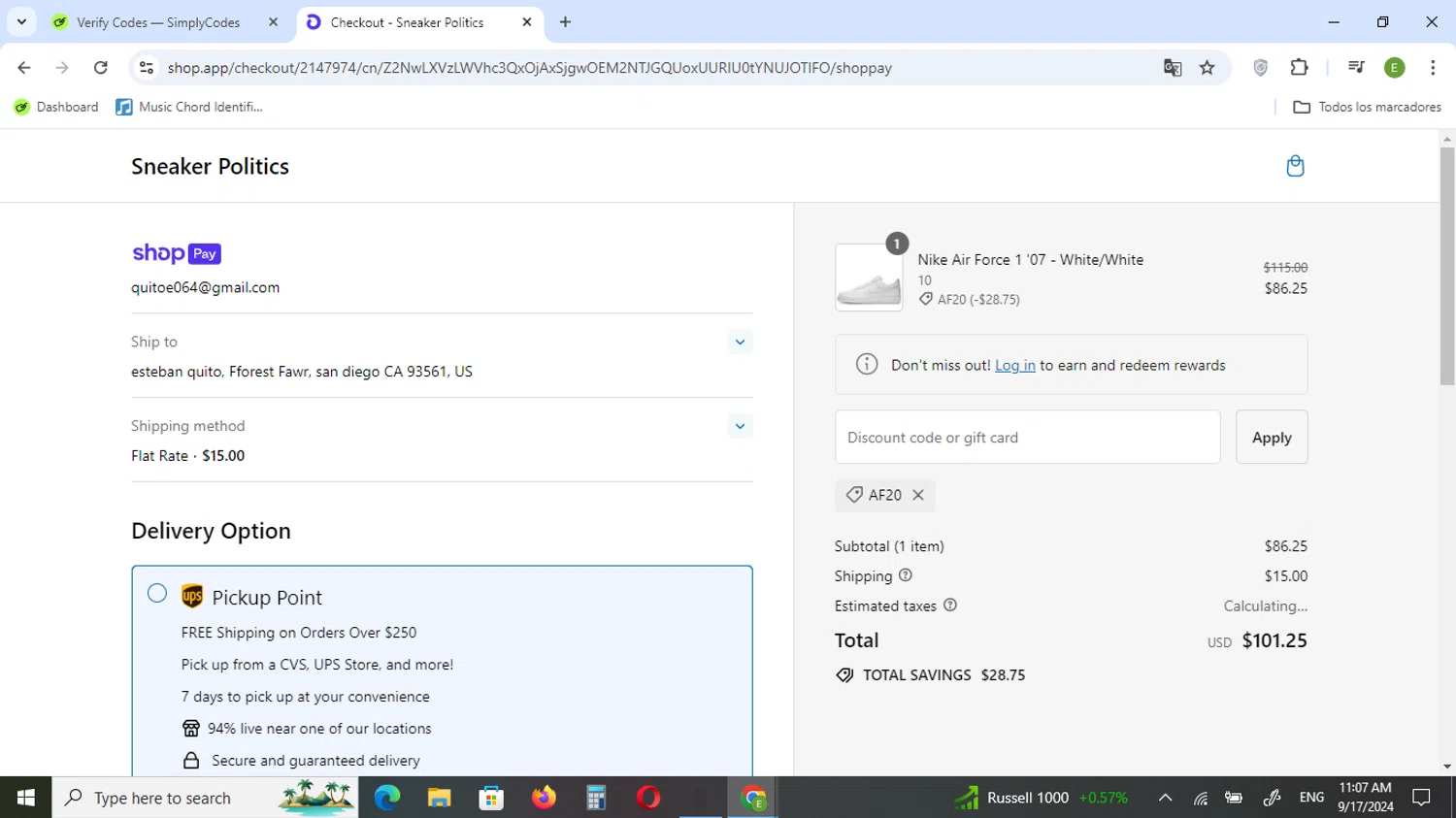
Task: Close the Checkout tab
Action: pyautogui.click(x=527, y=21)
